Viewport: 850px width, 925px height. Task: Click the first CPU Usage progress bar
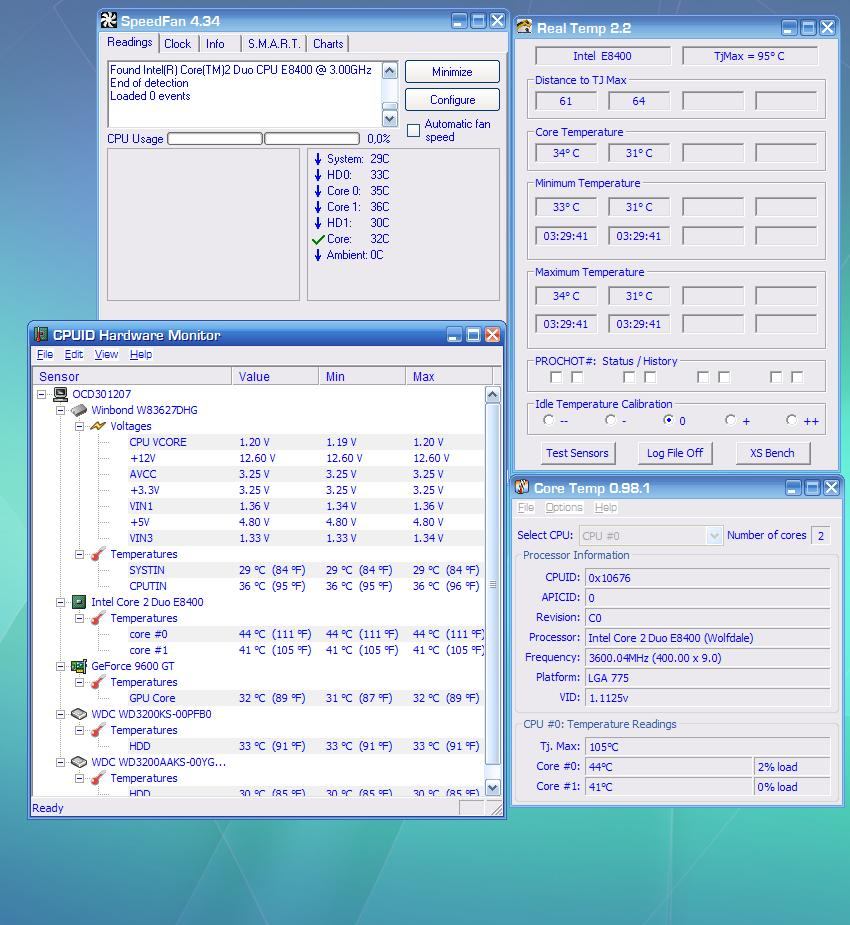pyautogui.click(x=215, y=139)
